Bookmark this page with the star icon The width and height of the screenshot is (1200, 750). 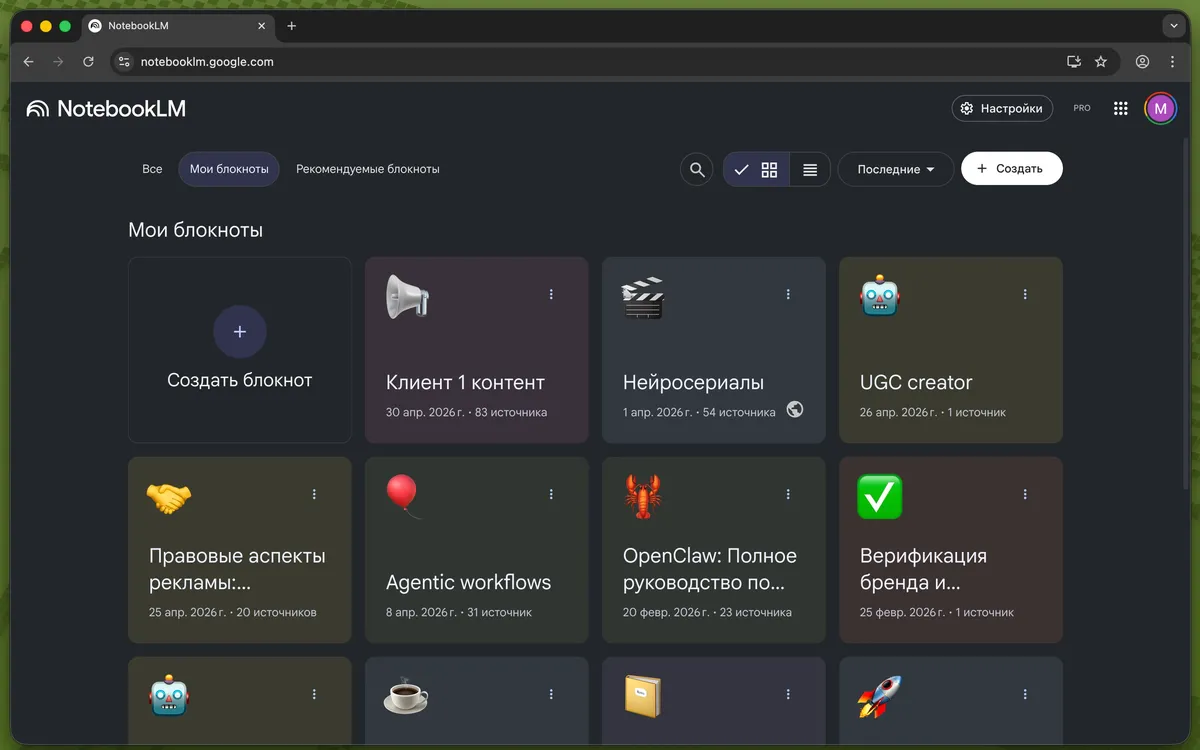coord(1101,61)
